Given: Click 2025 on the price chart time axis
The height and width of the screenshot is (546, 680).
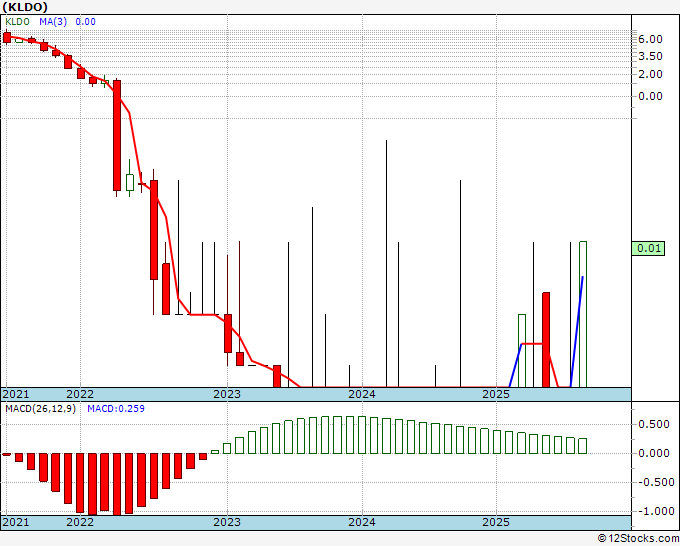Looking at the screenshot, I should 496,394.
